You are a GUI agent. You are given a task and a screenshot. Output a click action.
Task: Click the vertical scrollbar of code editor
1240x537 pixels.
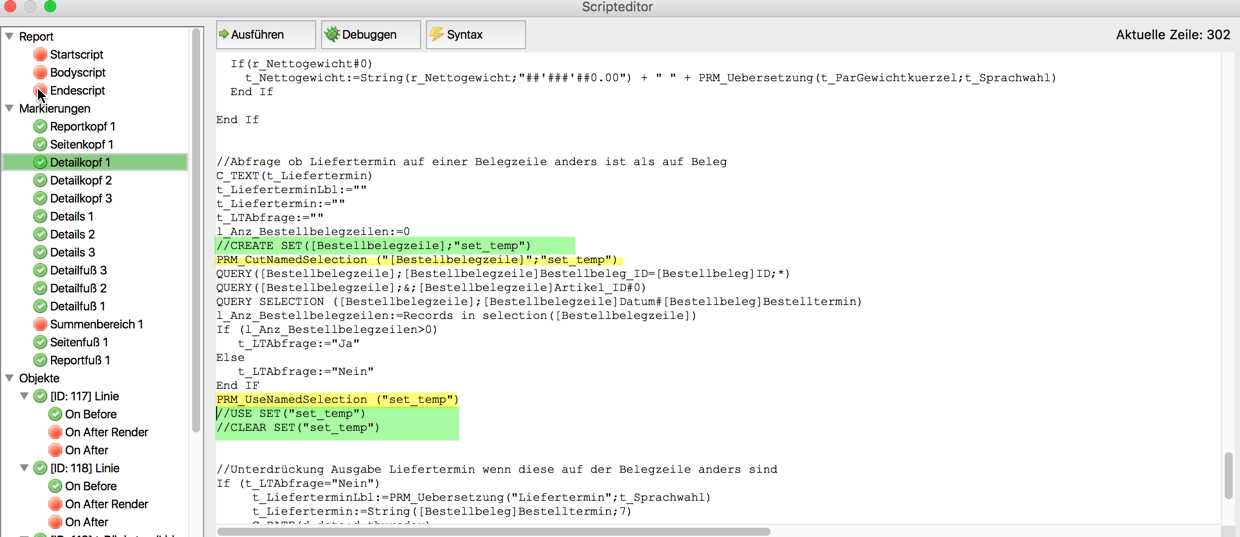(1229, 476)
